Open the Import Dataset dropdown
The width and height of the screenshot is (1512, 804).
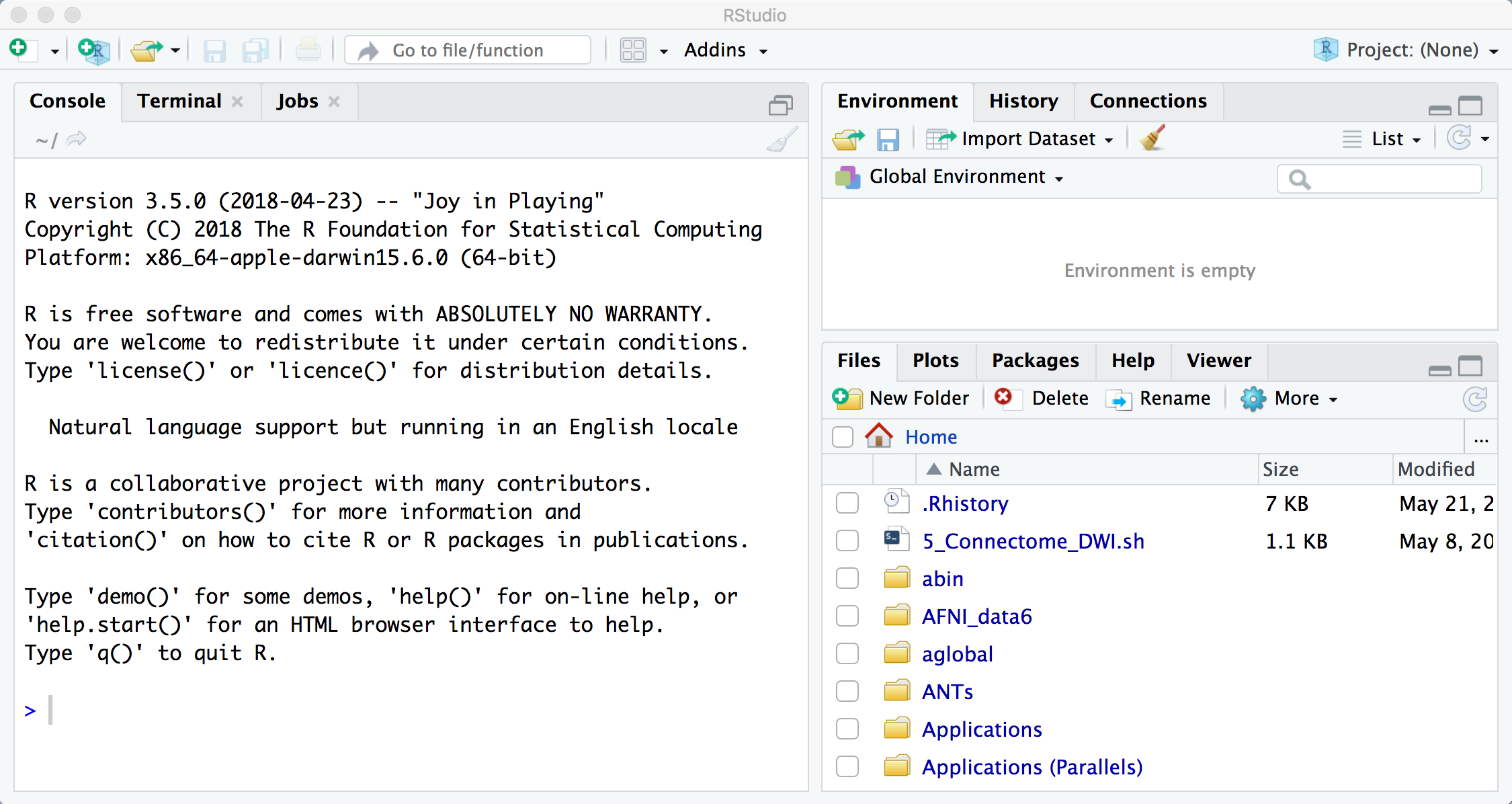(x=1019, y=139)
